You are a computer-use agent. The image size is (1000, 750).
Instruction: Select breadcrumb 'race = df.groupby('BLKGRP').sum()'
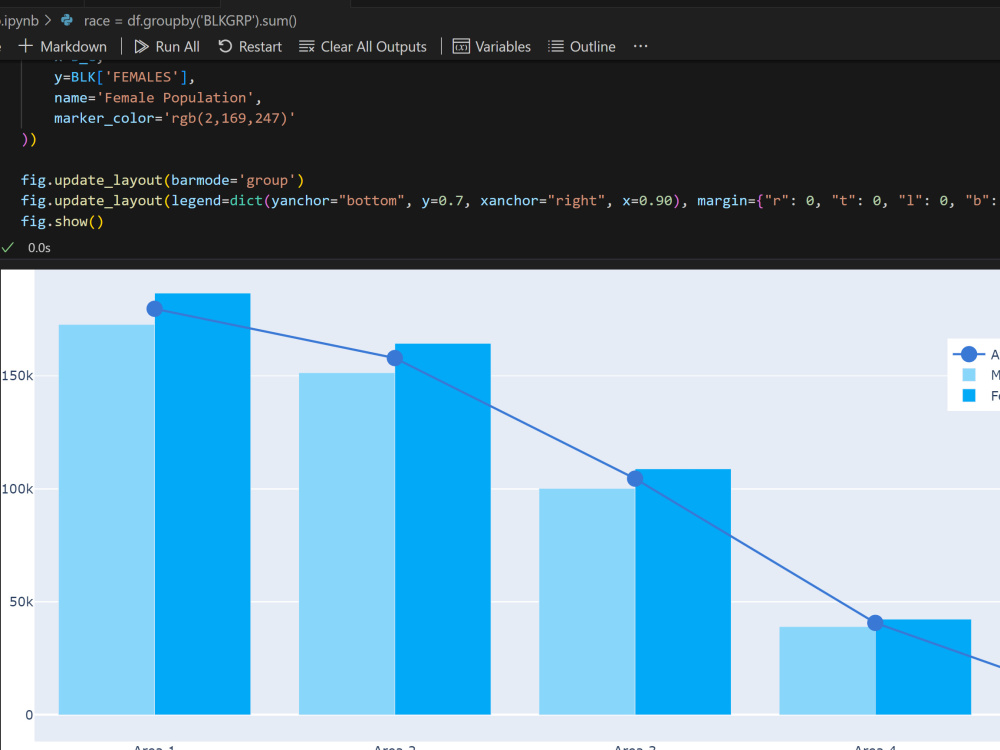pyautogui.click(x=190, y=20)
